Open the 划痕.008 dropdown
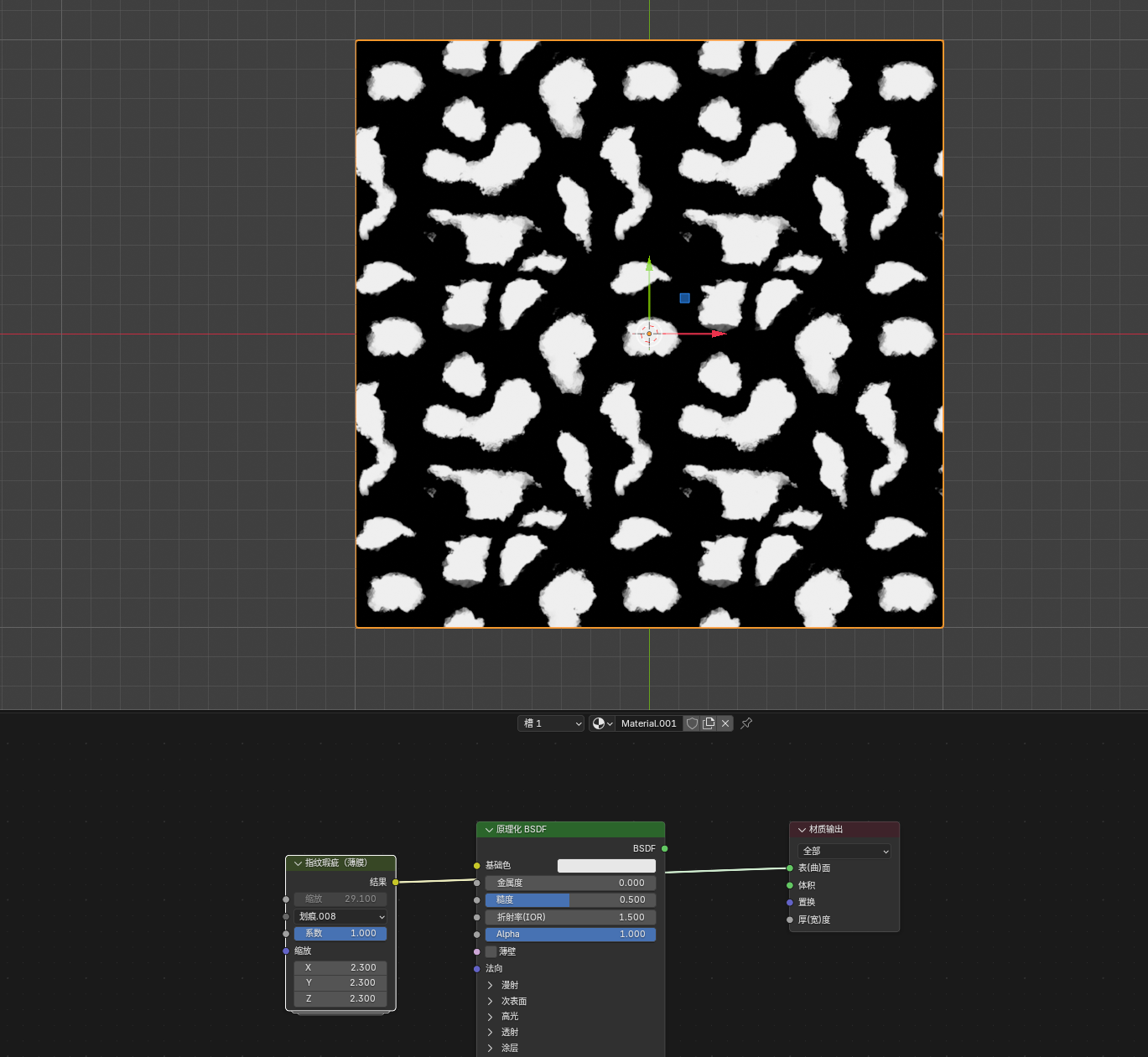Image resolution: width=1148 pixels, height=1057 pixels. point(340,916)
